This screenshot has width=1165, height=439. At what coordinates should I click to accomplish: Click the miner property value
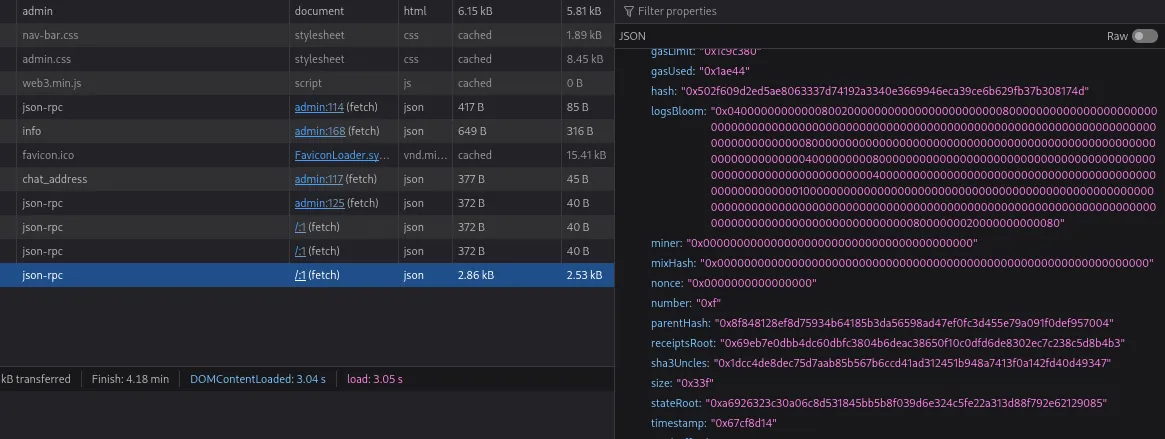[x=832, y=243]
